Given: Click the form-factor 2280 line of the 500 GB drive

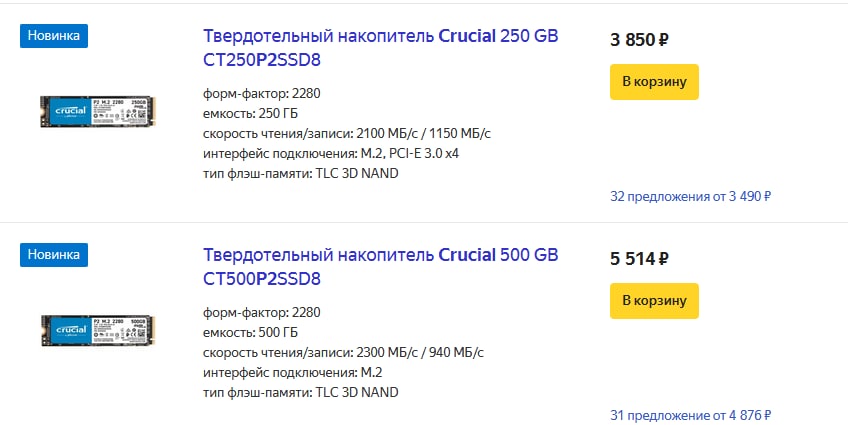Looking at the screenshot, I should (x=262, y=313).
